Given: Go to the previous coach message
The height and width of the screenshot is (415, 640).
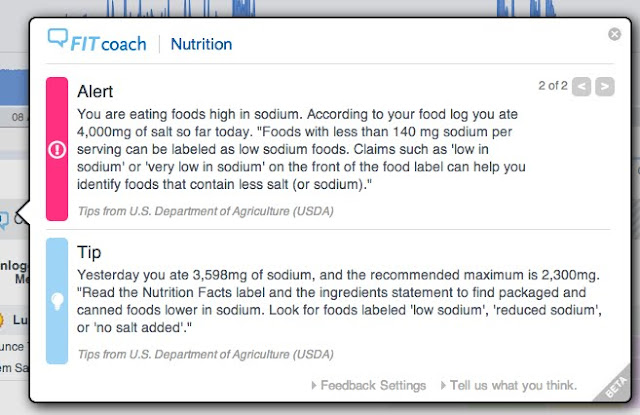Looking at the screenshot, I should (581, 87).
